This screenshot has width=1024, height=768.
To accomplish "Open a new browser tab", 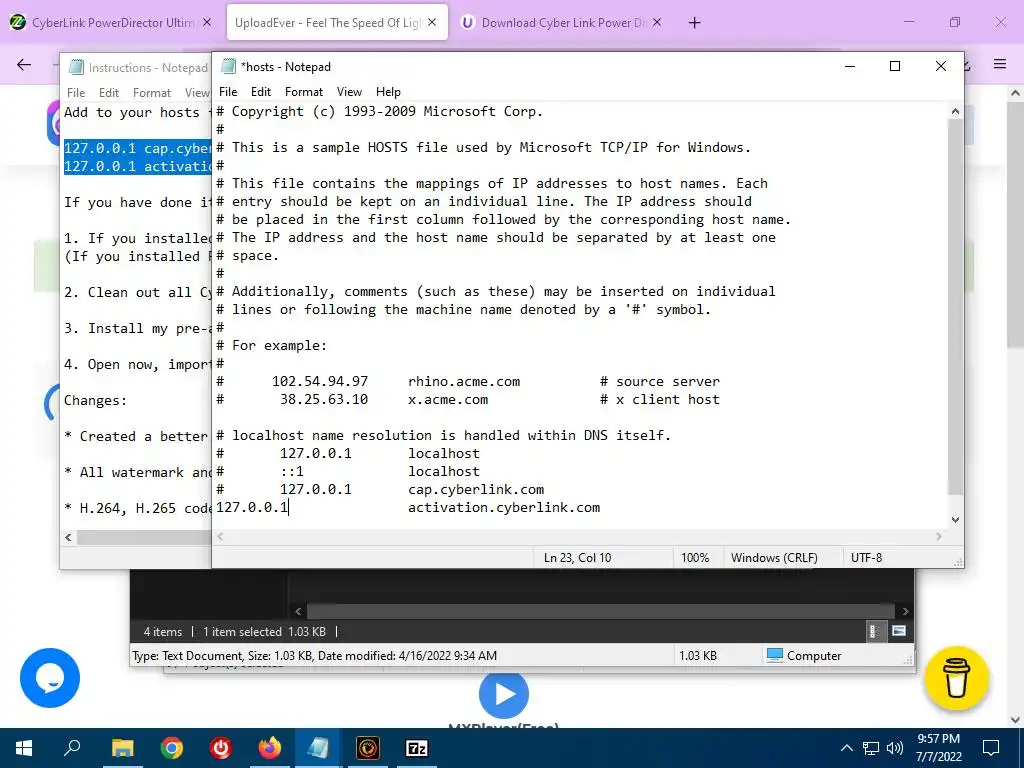I will pos(694,23).
